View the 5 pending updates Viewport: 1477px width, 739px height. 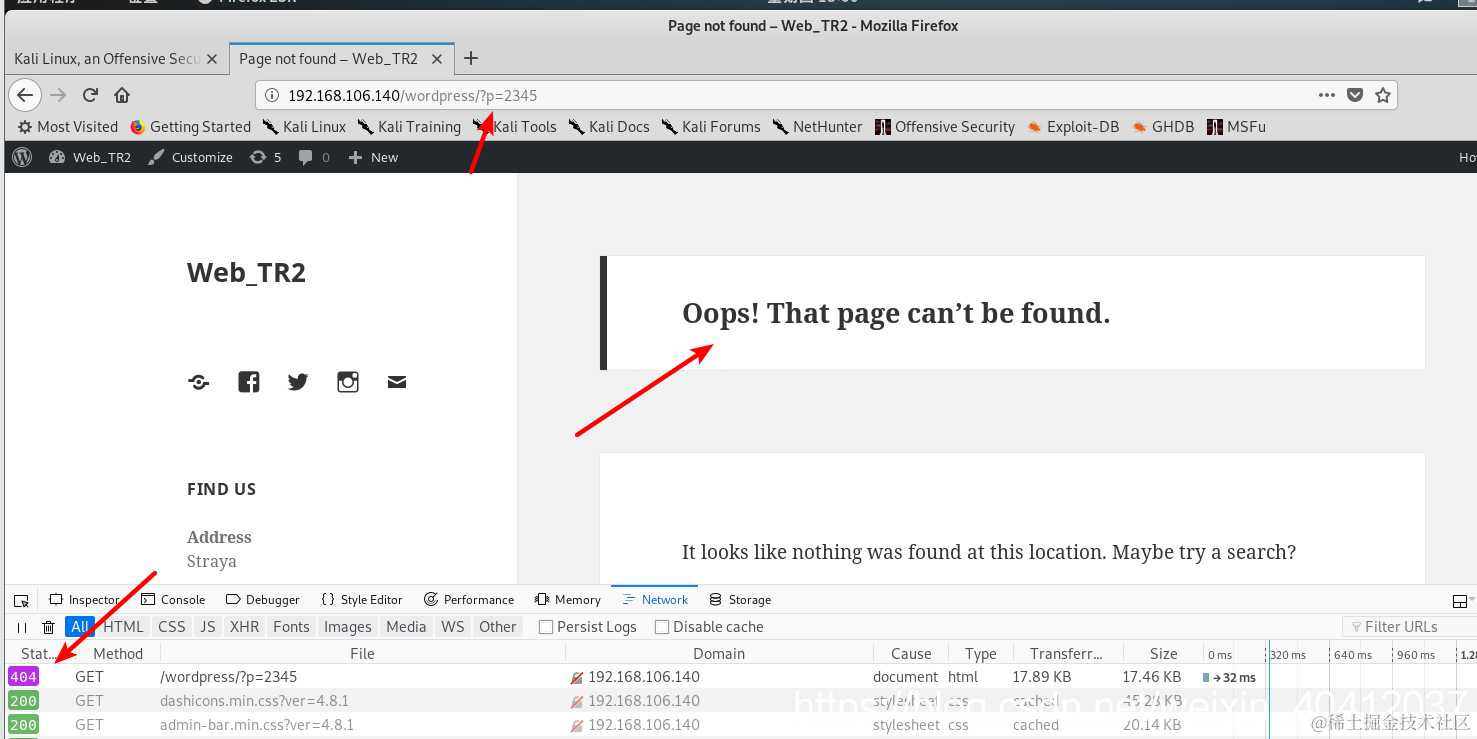[266, 157]
